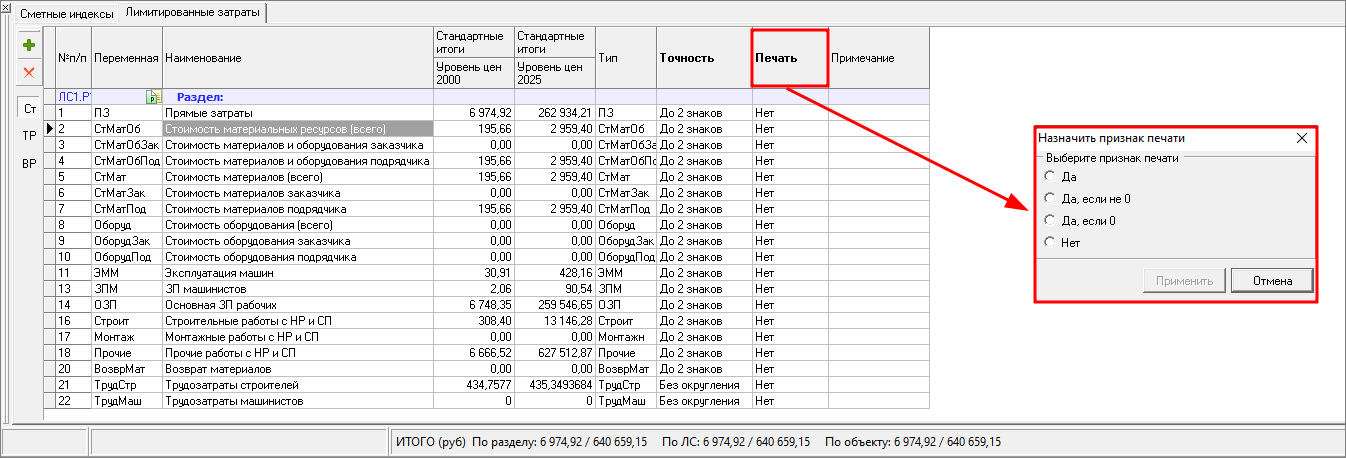The image size is (1346, 458).
Task: Select the Нет radio option
Action: coord(1049,242)
